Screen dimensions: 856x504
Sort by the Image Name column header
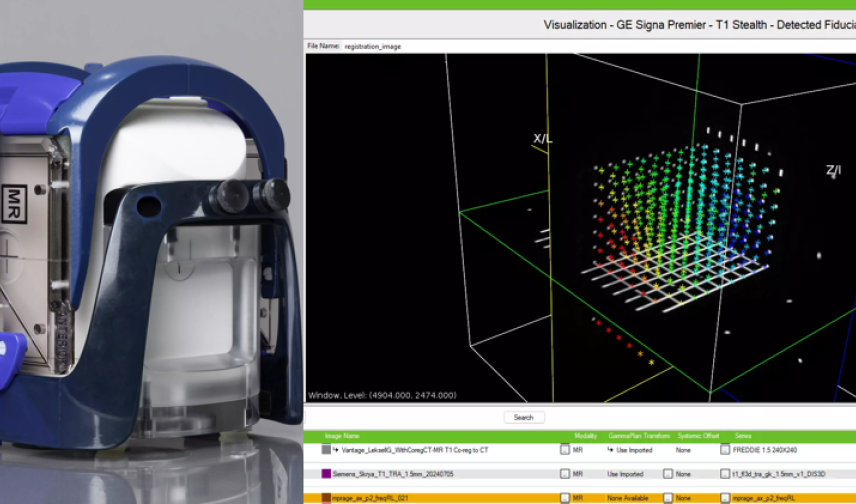tap(346, 436)
